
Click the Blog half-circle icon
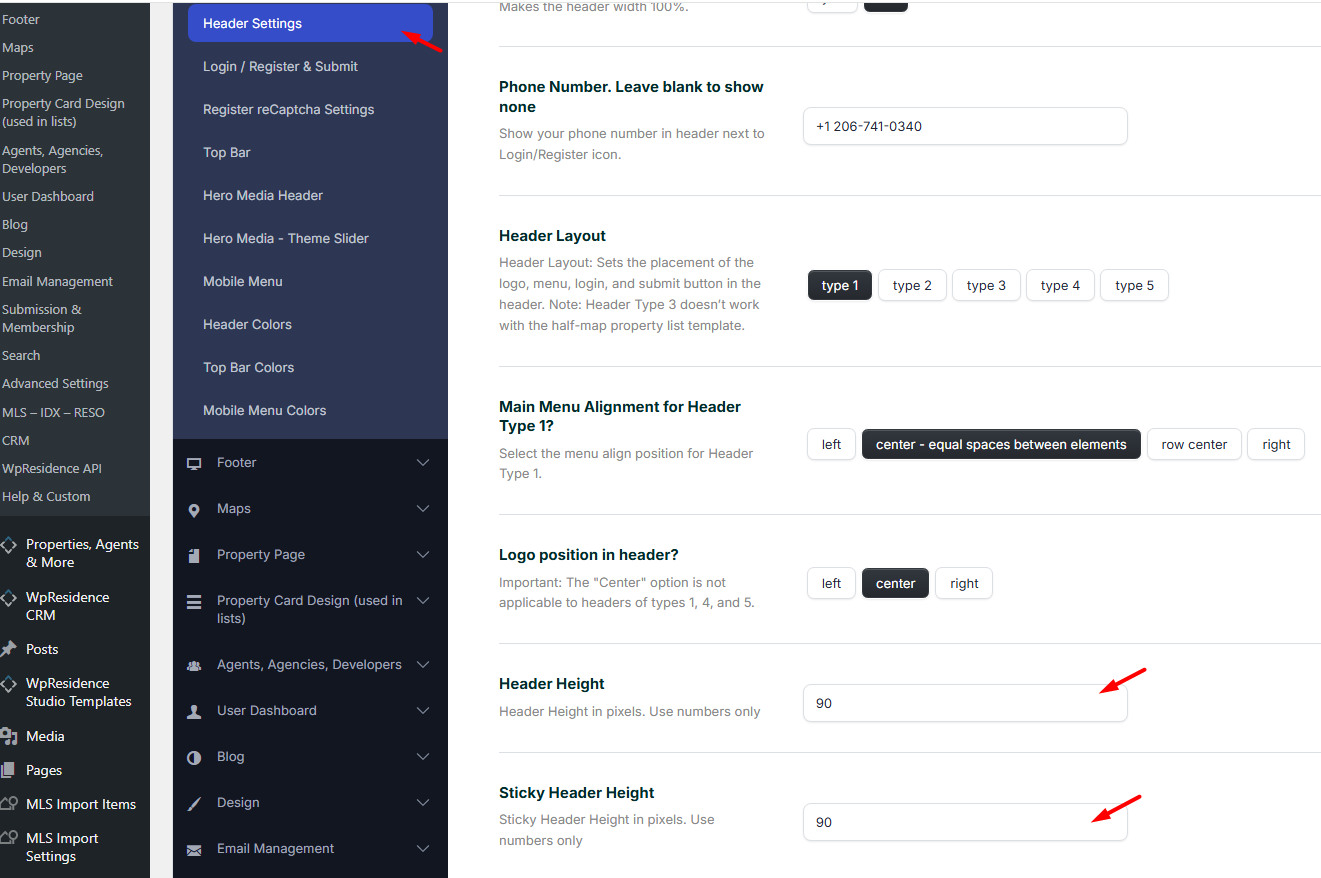[x=194, y=758]
